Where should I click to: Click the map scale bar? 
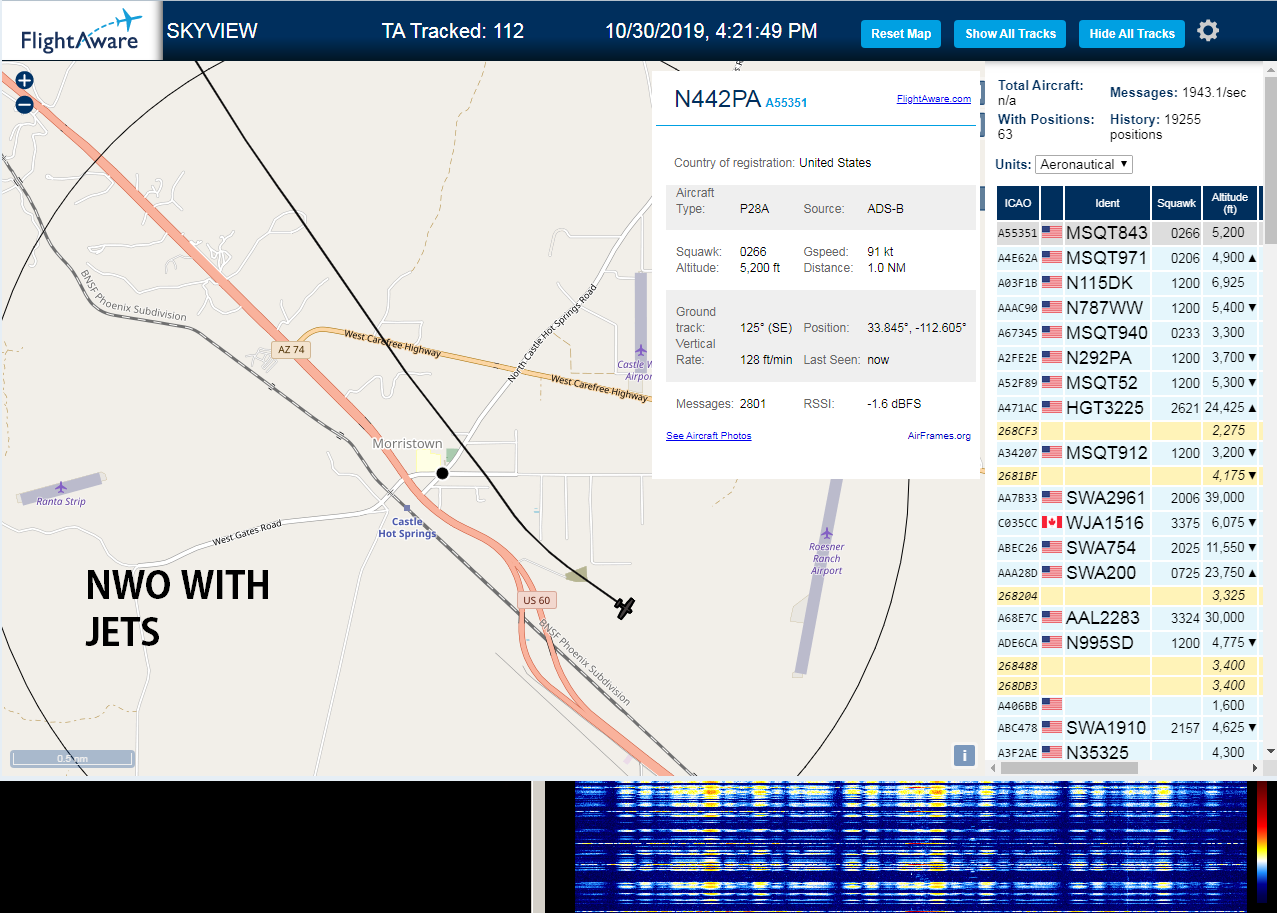[x=72, y=759]
